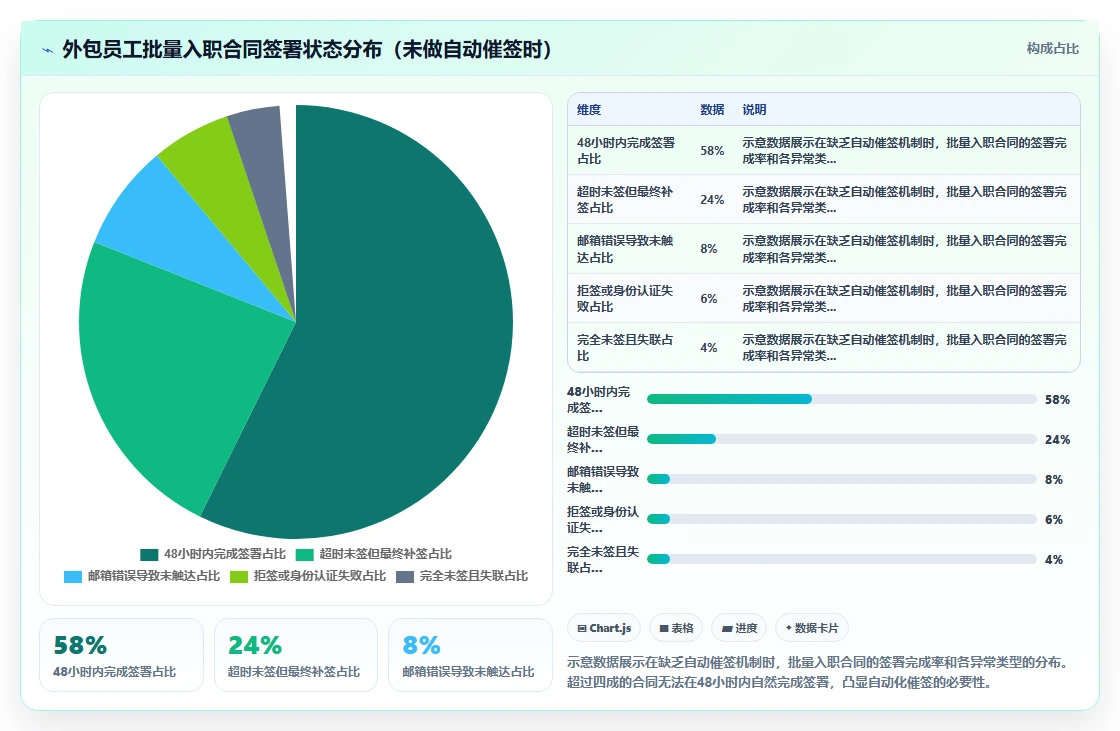The height and width of the screenshot is (731, 1120).
Task: Click the first row description text
Action: coord(904,151)
